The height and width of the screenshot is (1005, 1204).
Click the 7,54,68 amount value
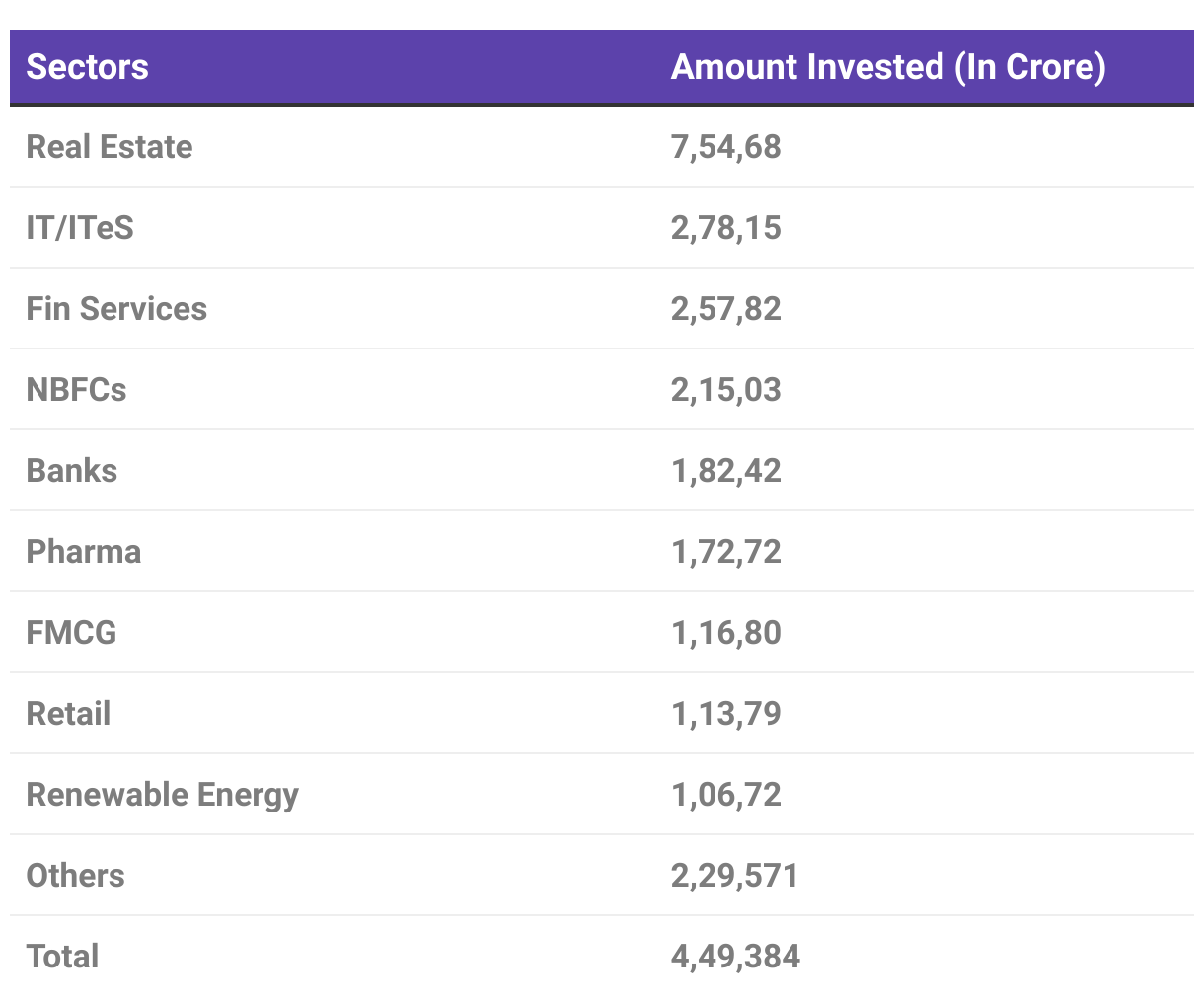click(x=725, y=147)
